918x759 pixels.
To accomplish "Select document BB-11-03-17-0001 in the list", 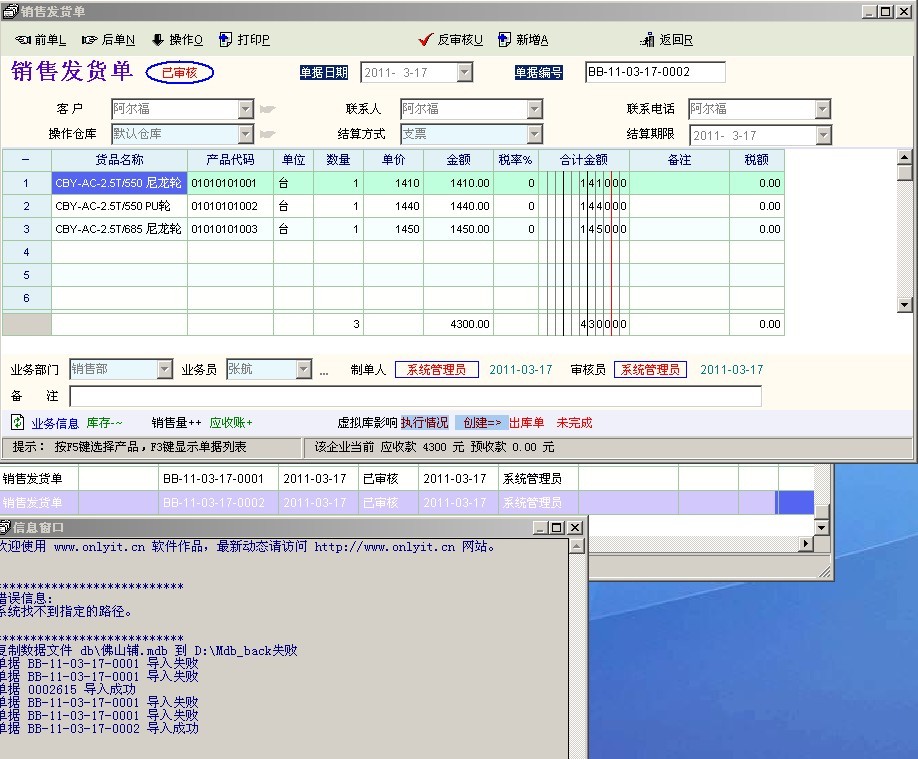I will click(x=214, y=479).
